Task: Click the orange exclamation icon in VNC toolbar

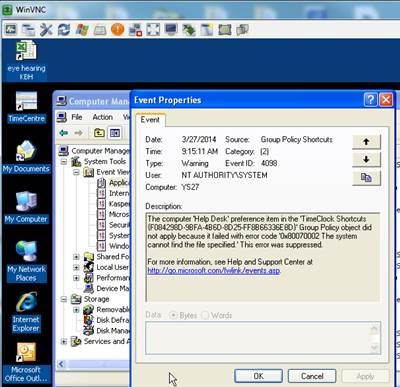Action: tap(117, 29)
